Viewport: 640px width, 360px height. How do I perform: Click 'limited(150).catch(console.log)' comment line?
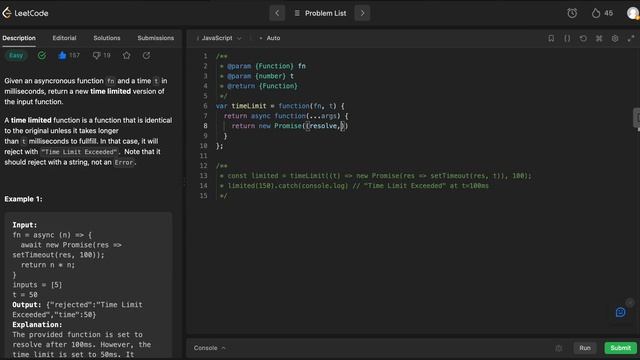tap(287, 186)
